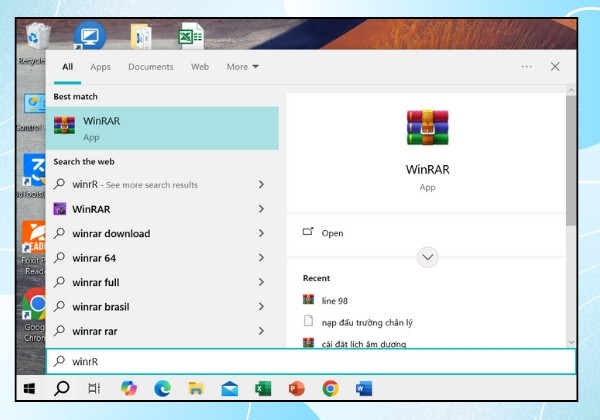This screenshot has height=420, width=600.
Task: Open recent item 'nạp đấu trường chân lý'
Action: pyautogui.click(x=367, y=323)
